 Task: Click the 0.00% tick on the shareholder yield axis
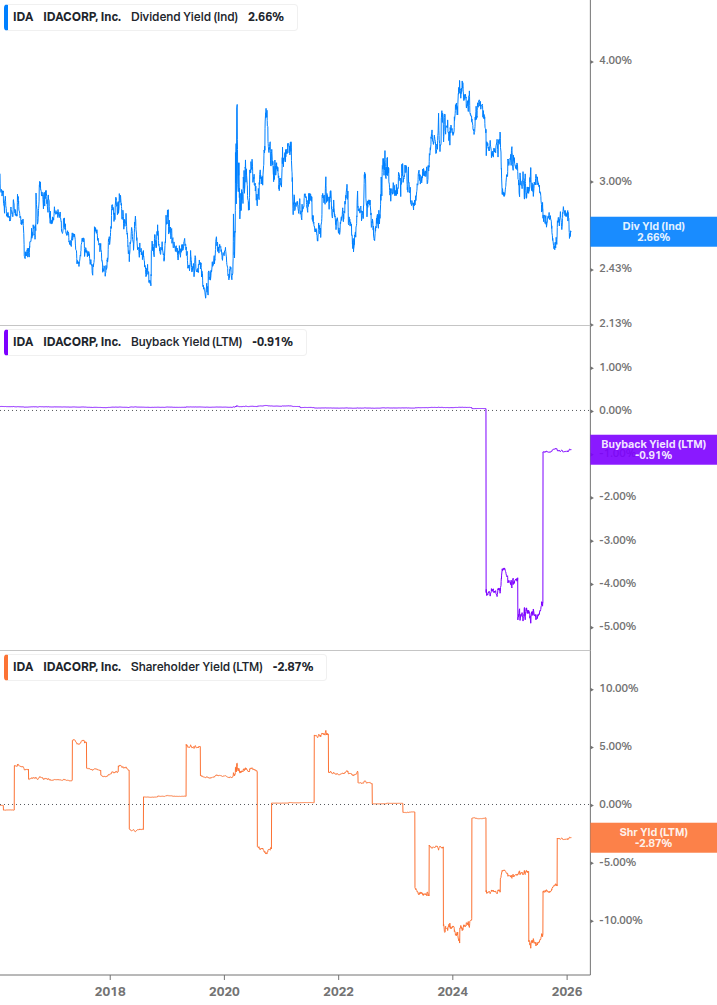click(x=615, y=804)
